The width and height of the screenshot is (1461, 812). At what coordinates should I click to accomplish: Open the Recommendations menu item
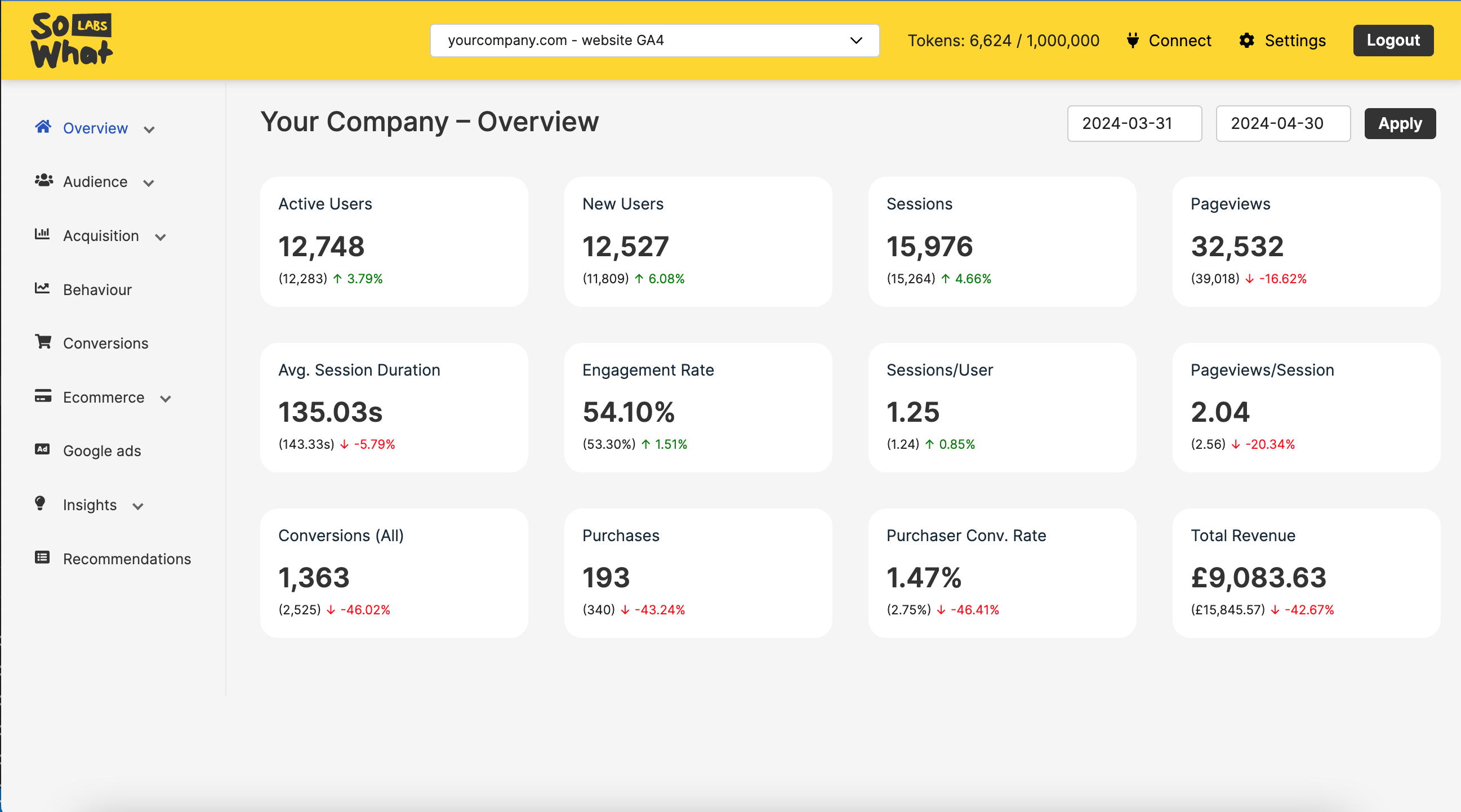127,559
